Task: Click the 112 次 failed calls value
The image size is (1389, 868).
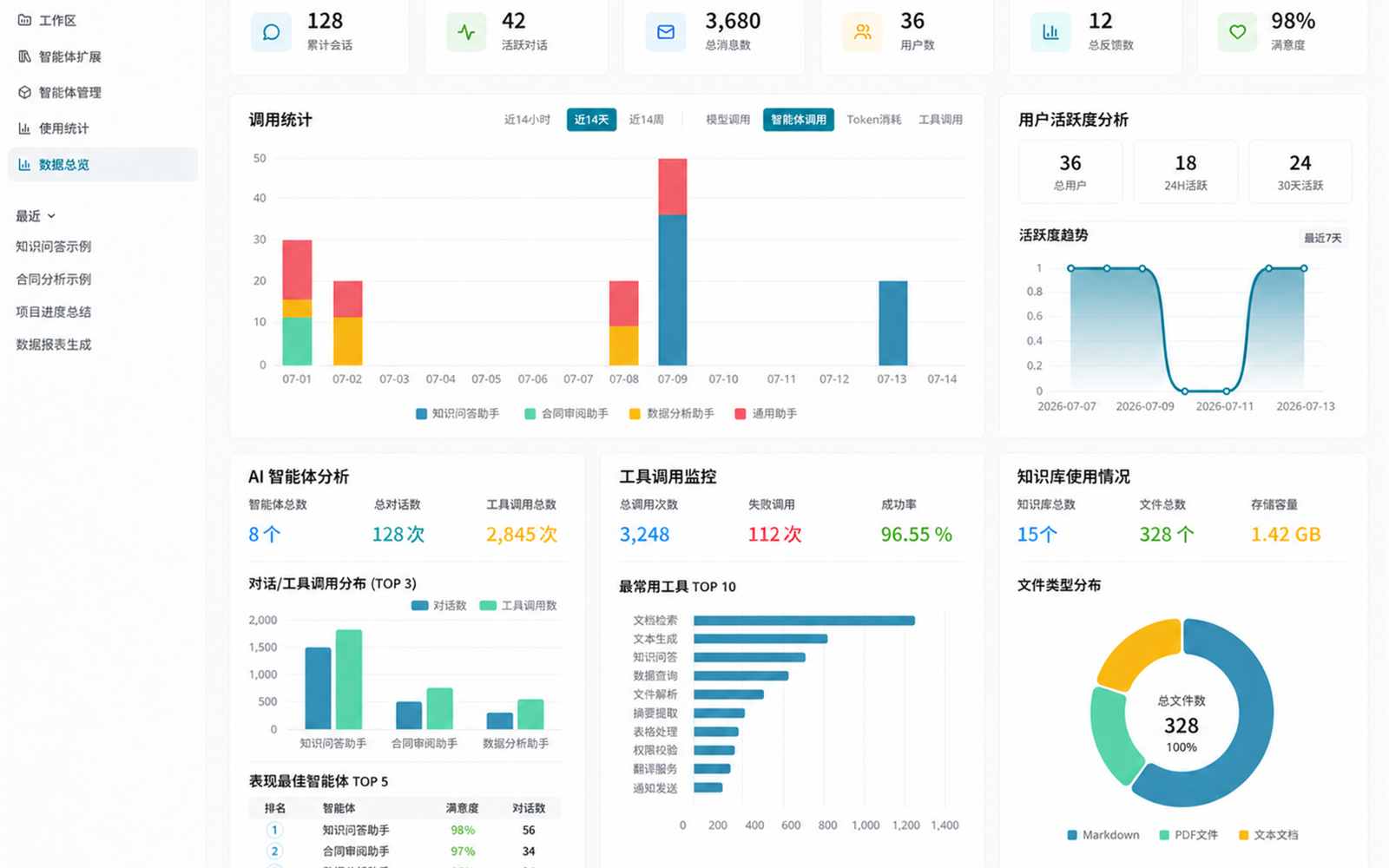Action: 774,535
